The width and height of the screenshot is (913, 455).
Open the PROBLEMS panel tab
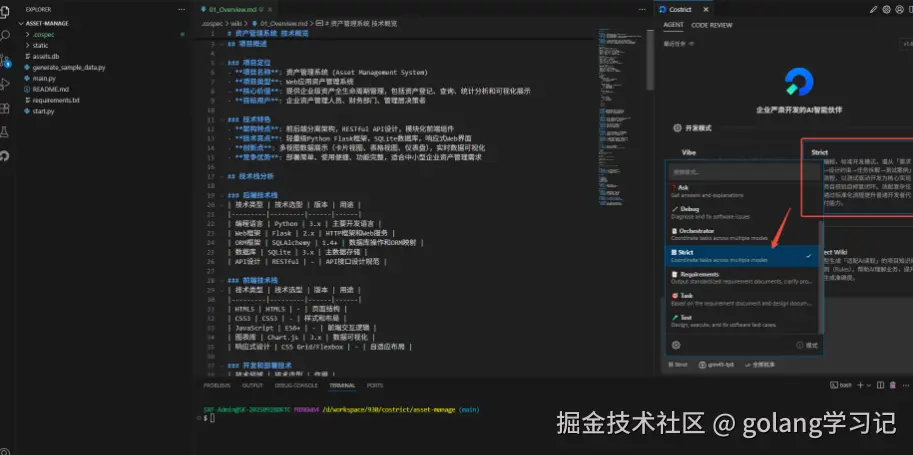click(217, 386)
